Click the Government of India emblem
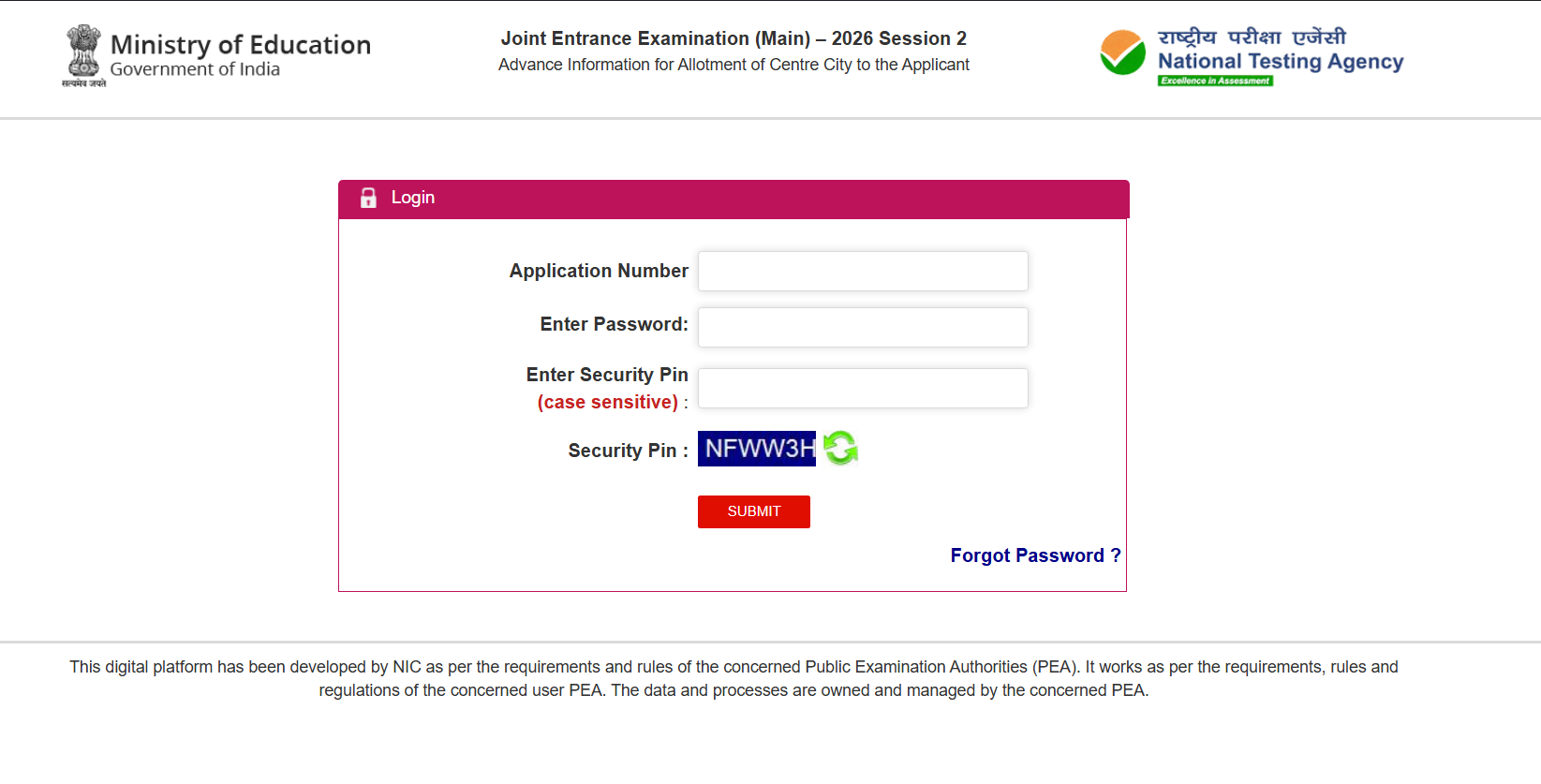The height and width of the screenshot is (784, 1541). click(83, 54)
